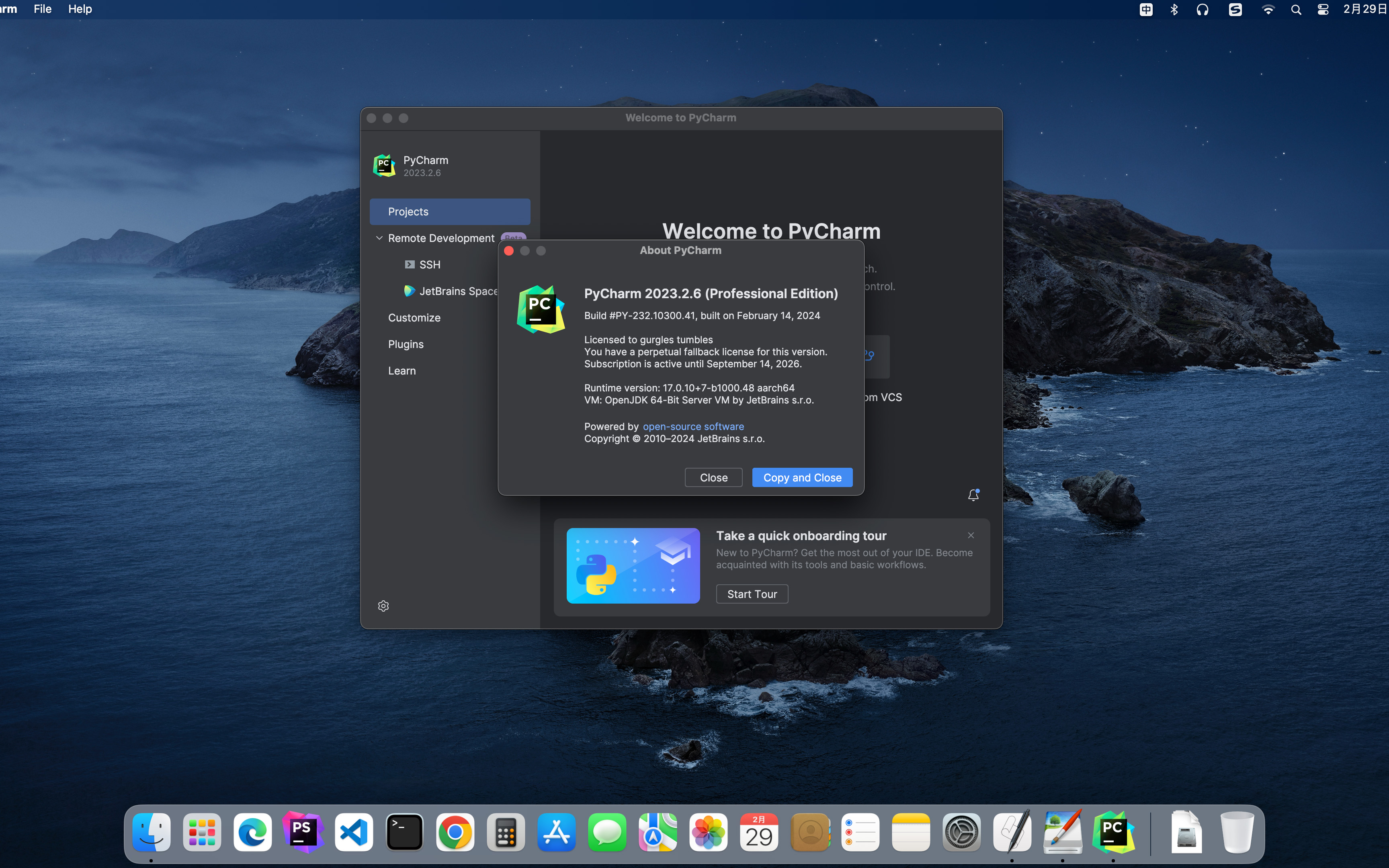Open the File menu
The height and width of the screenshot is (868, 1389).
pos(43,9)
